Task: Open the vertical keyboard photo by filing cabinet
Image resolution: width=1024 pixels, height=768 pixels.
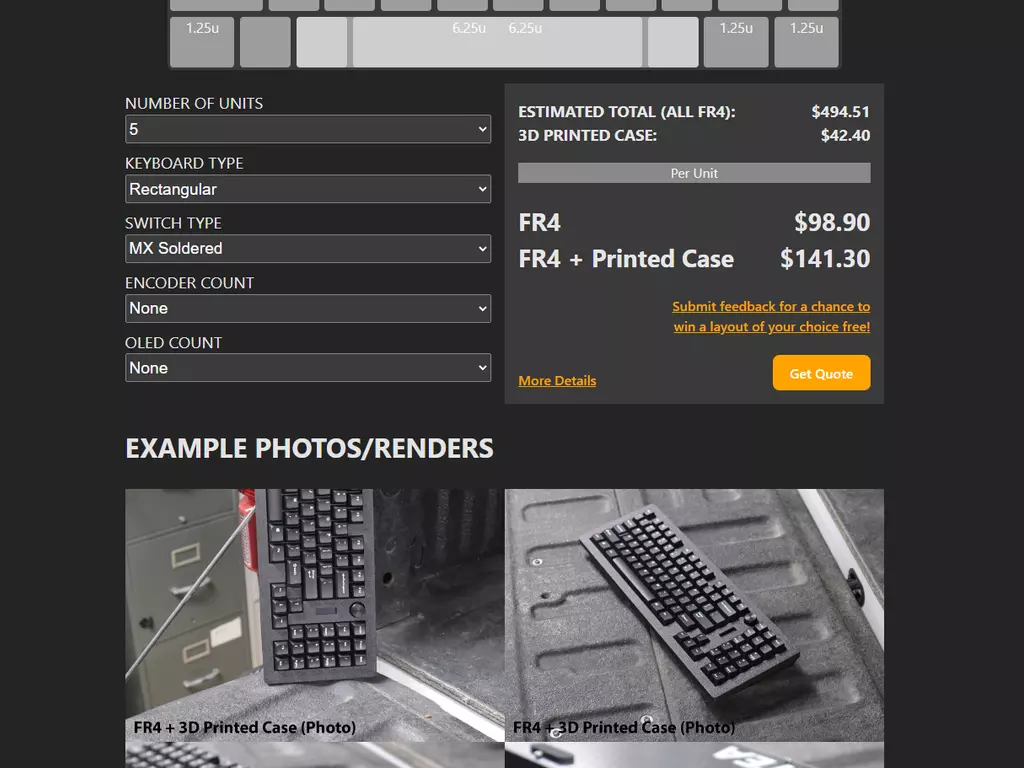Action: coord(315,615)
